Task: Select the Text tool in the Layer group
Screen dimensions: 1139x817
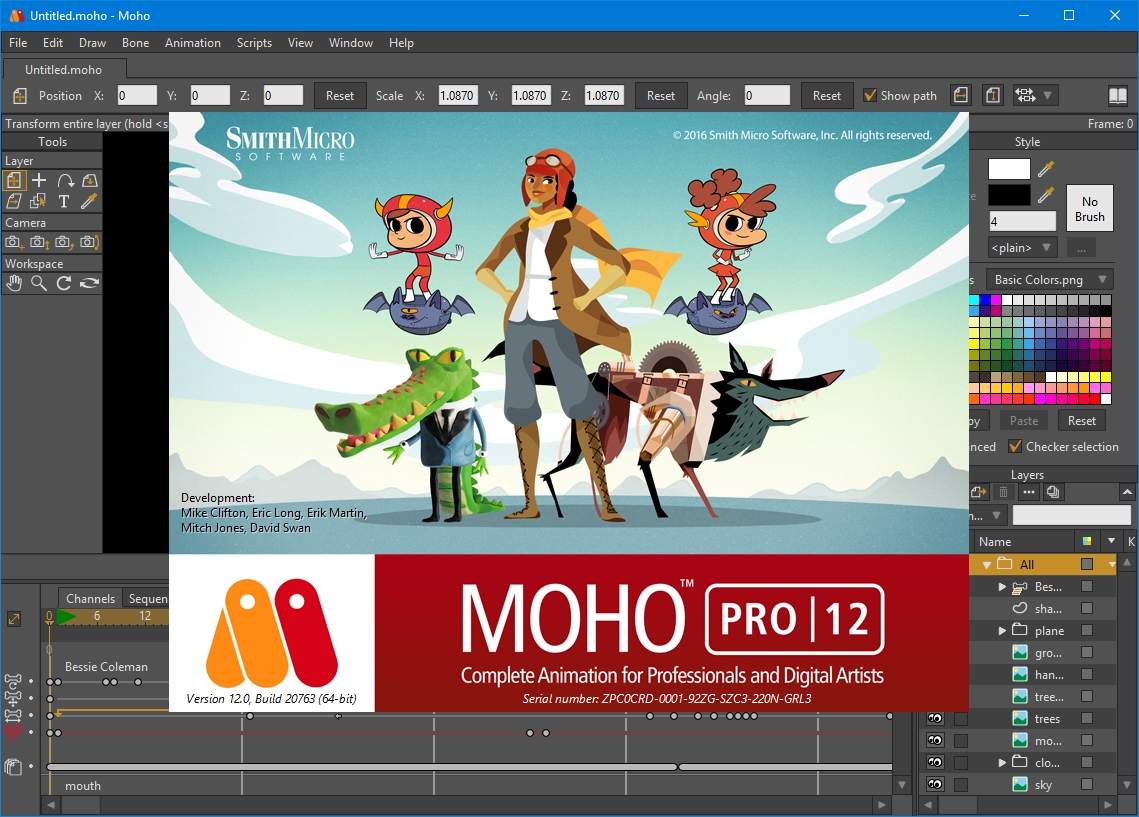Action: (64, 201)
